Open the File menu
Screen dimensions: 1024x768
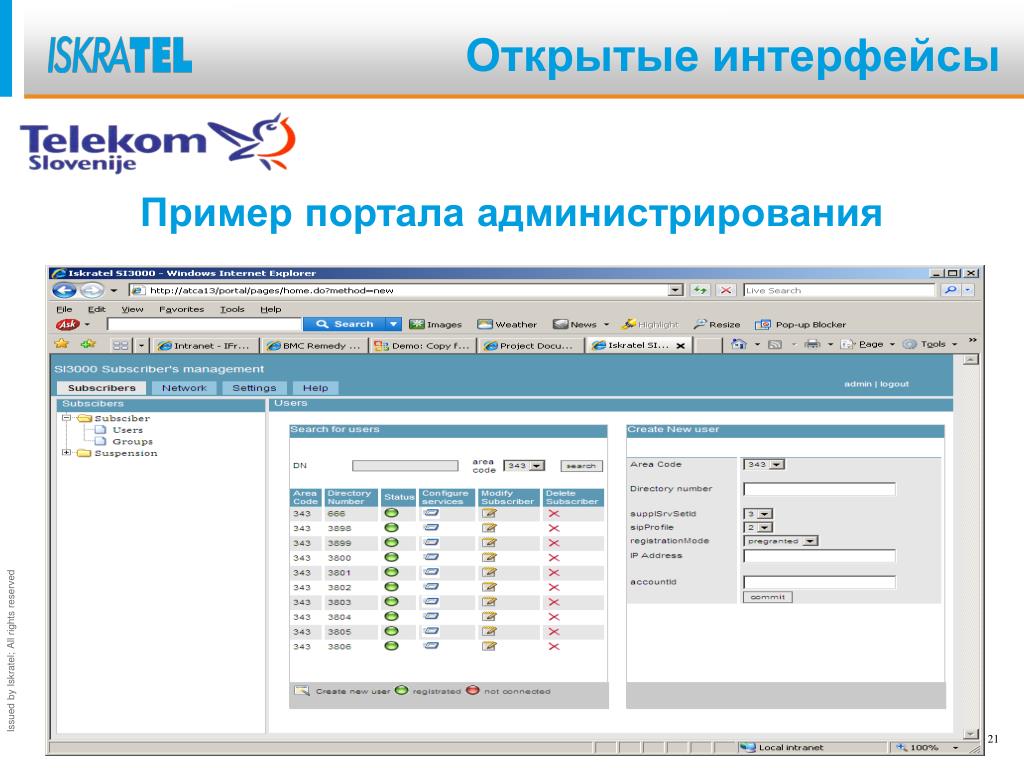(64, 309)
